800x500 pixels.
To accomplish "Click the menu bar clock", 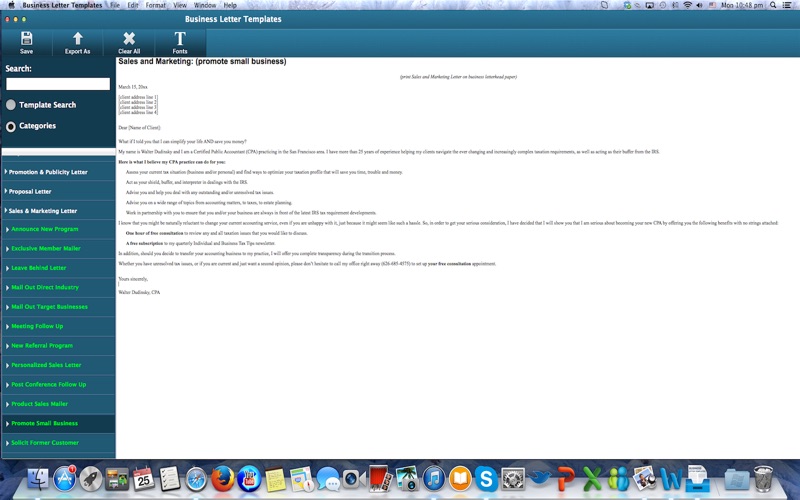I will coord(742,5).
